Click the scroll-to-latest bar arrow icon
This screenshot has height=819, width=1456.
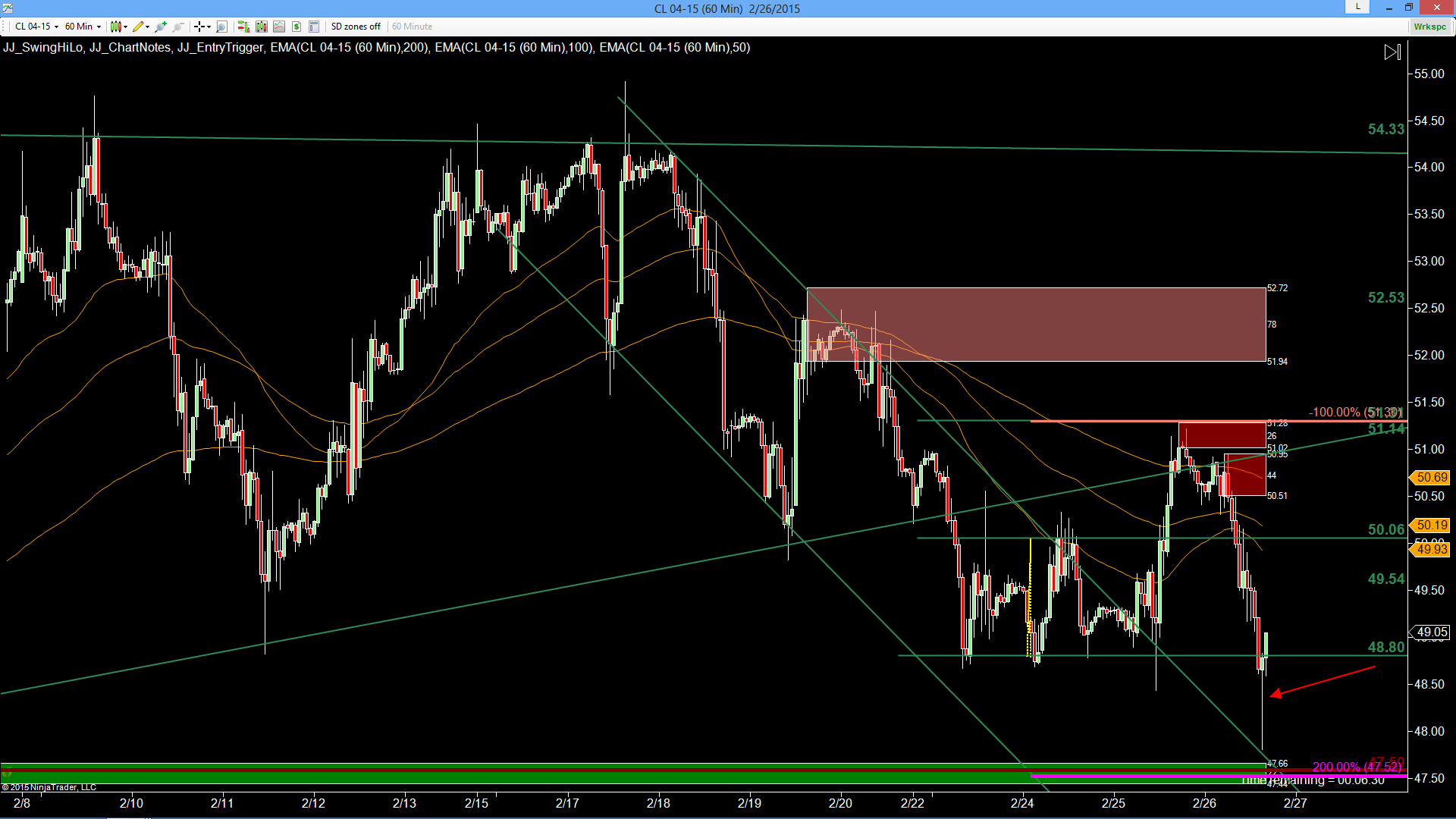tap(1392, 52)
